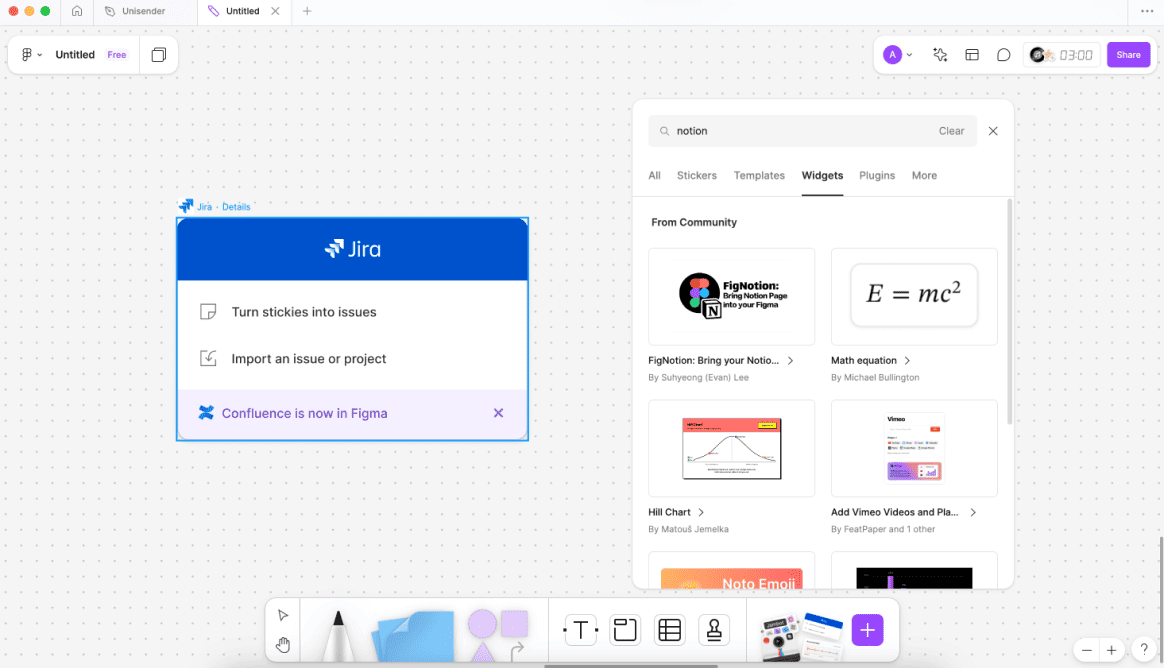Switch to the All tab

tap(654, 176)
